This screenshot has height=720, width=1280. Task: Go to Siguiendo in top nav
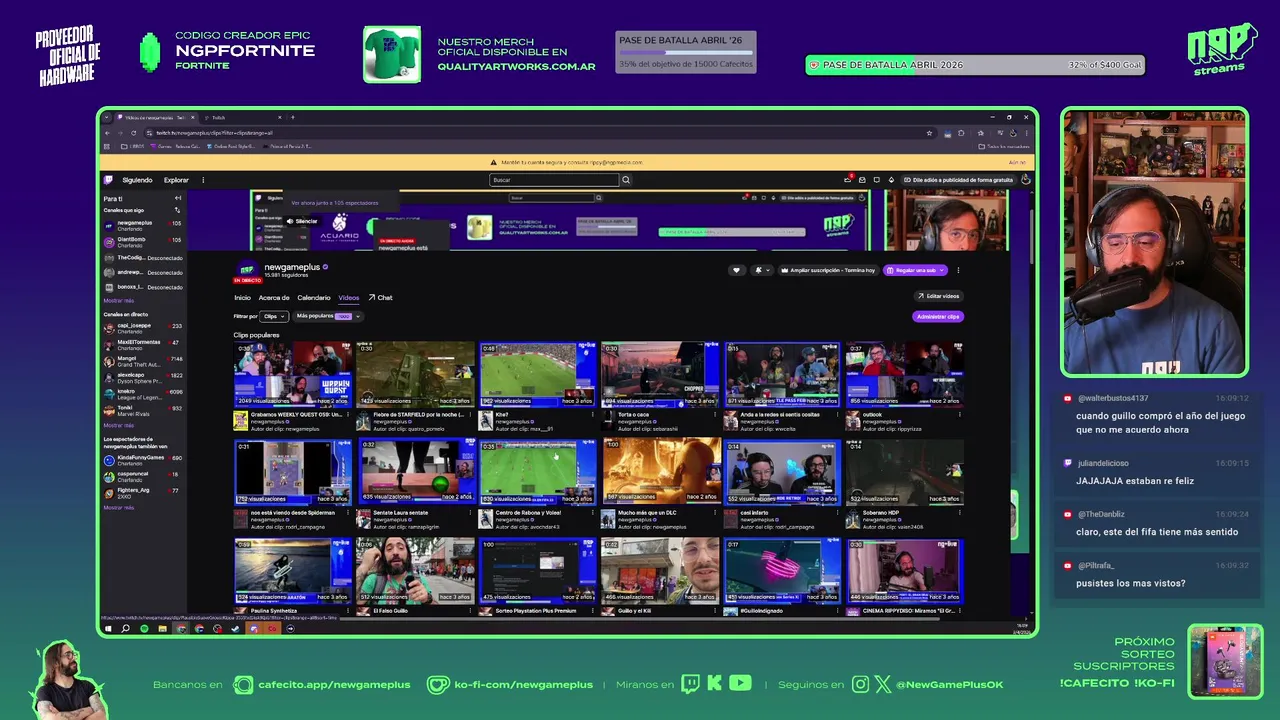pyautogui.click(x=137, y=180)
